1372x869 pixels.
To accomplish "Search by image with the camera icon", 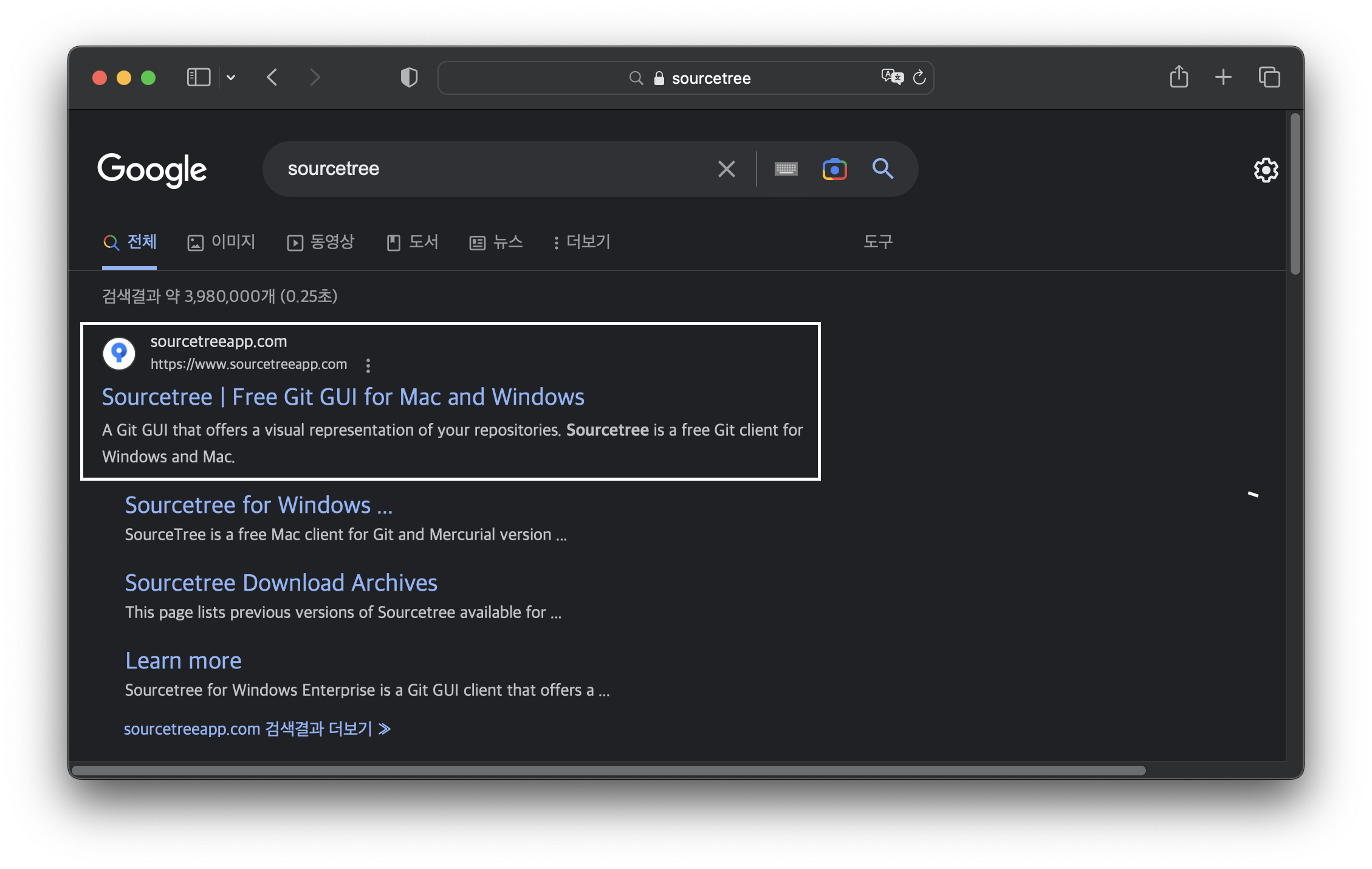I will point(834,169).
